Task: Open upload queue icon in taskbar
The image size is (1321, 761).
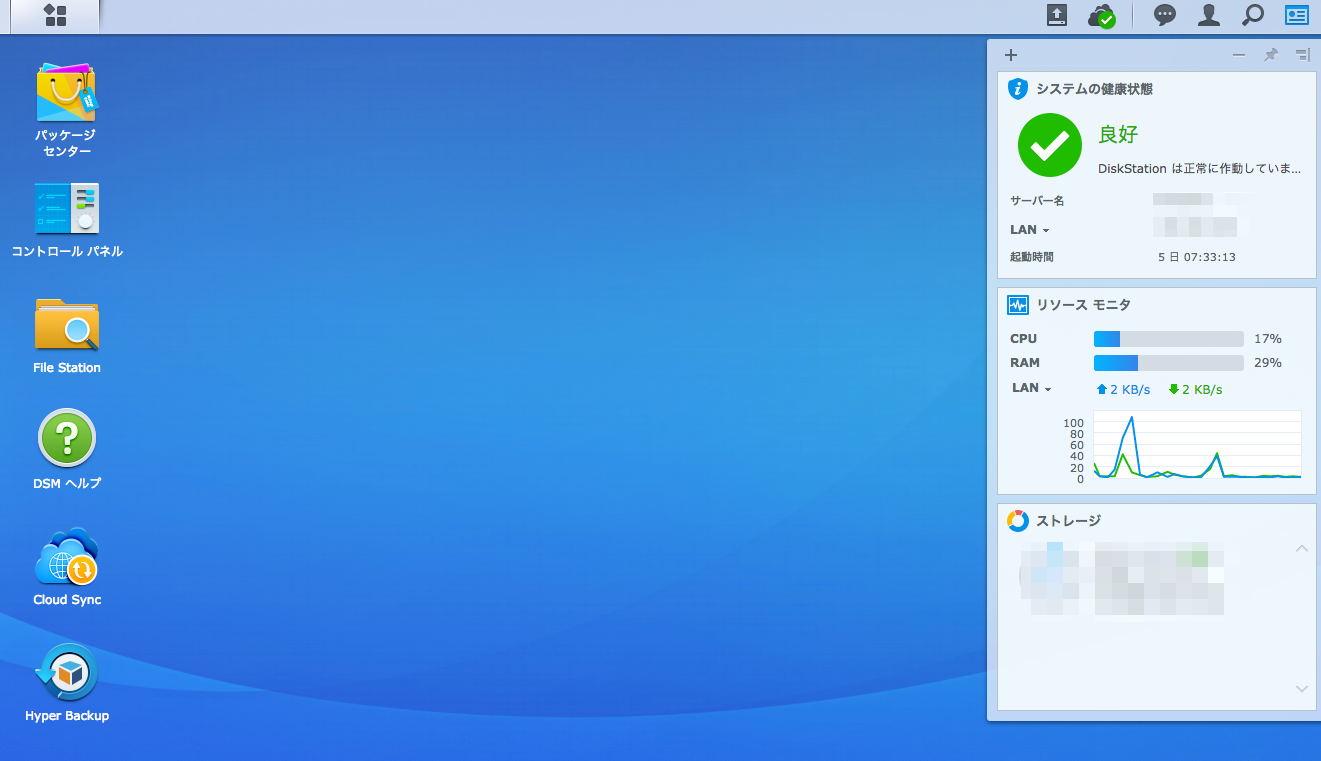Action: (1057, 15)
